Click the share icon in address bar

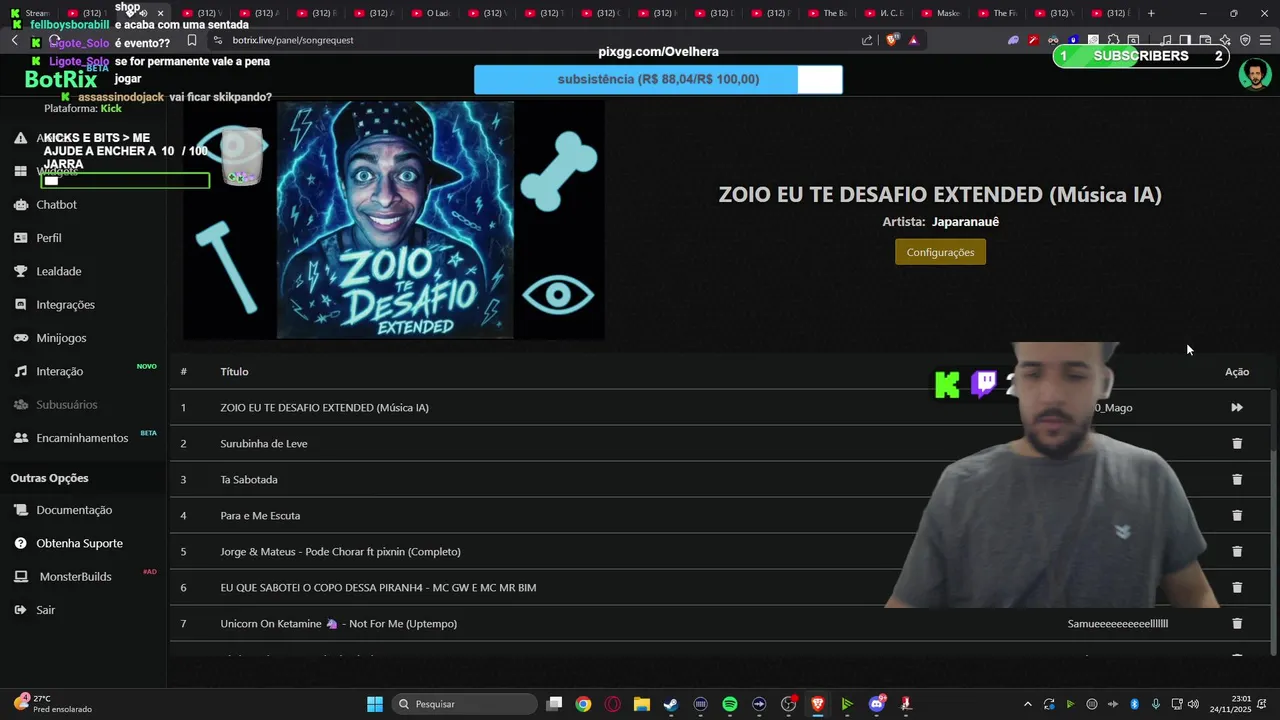(867, 40)
